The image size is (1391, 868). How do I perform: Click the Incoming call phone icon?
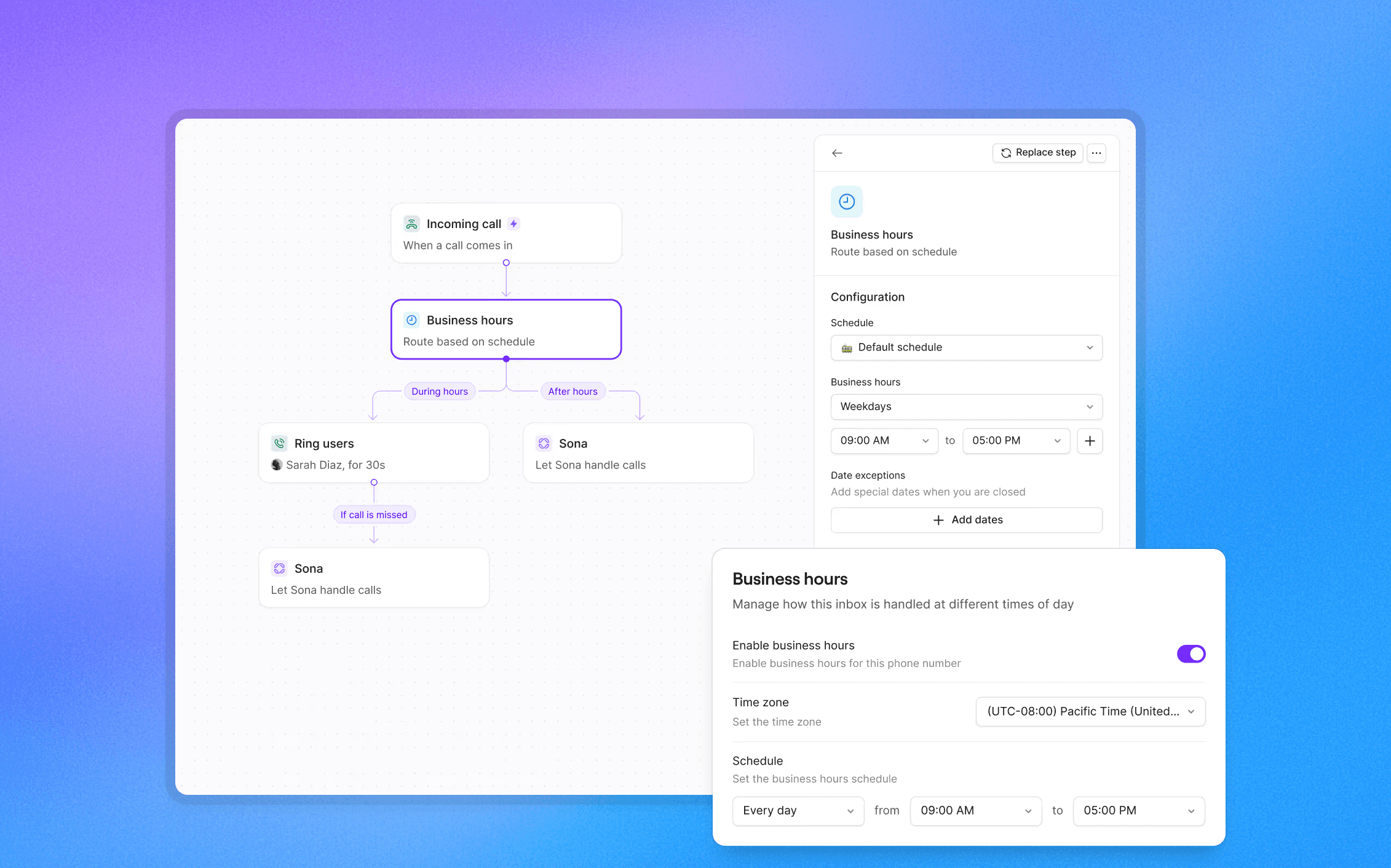(x=411, y=224)
